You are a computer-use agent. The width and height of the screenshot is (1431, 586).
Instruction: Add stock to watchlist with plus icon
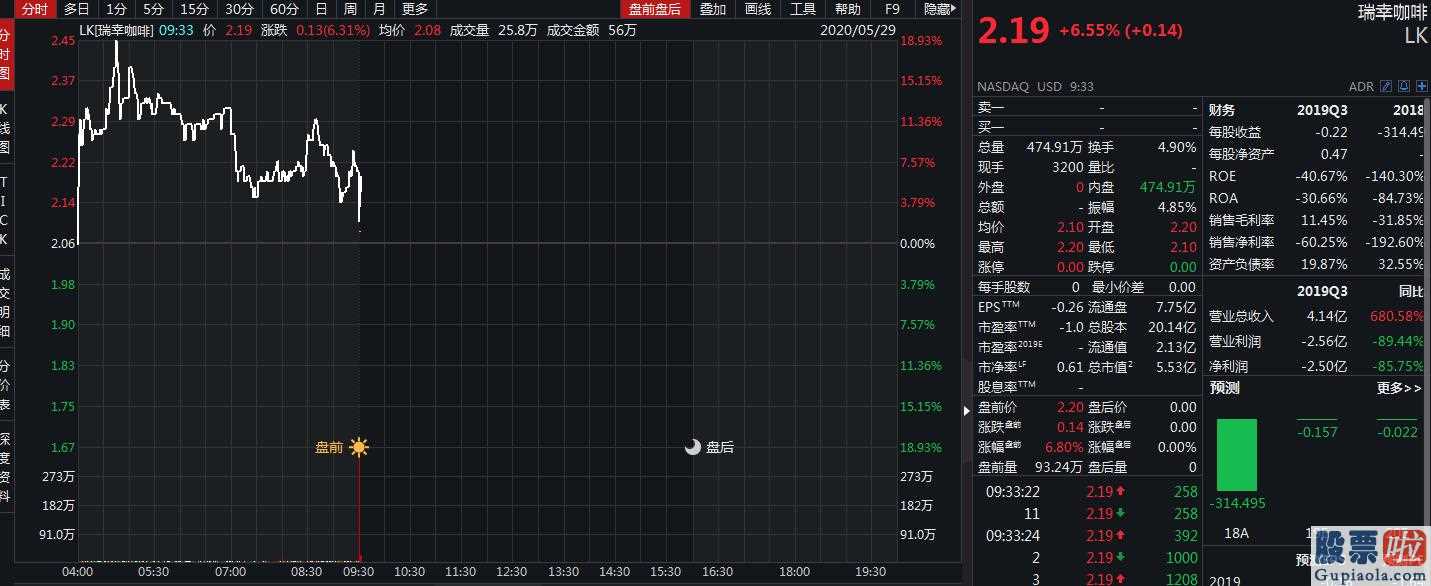click(1421, 87)
